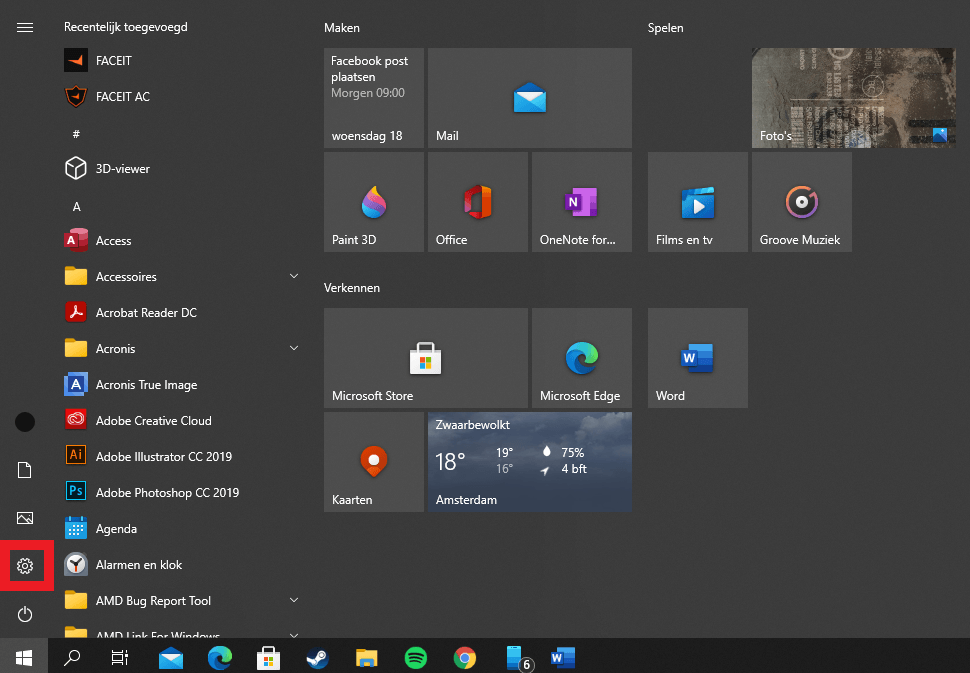Open the Facebook post plaatsen calendar tile
Screen dimensions: 970x673
click(x=374, y=98)
